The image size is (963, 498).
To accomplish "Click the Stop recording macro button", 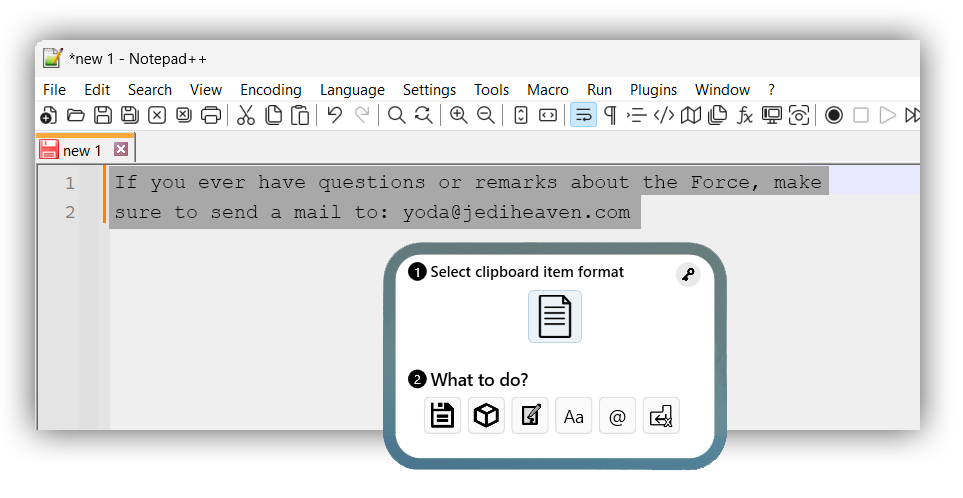I will 861,115.
